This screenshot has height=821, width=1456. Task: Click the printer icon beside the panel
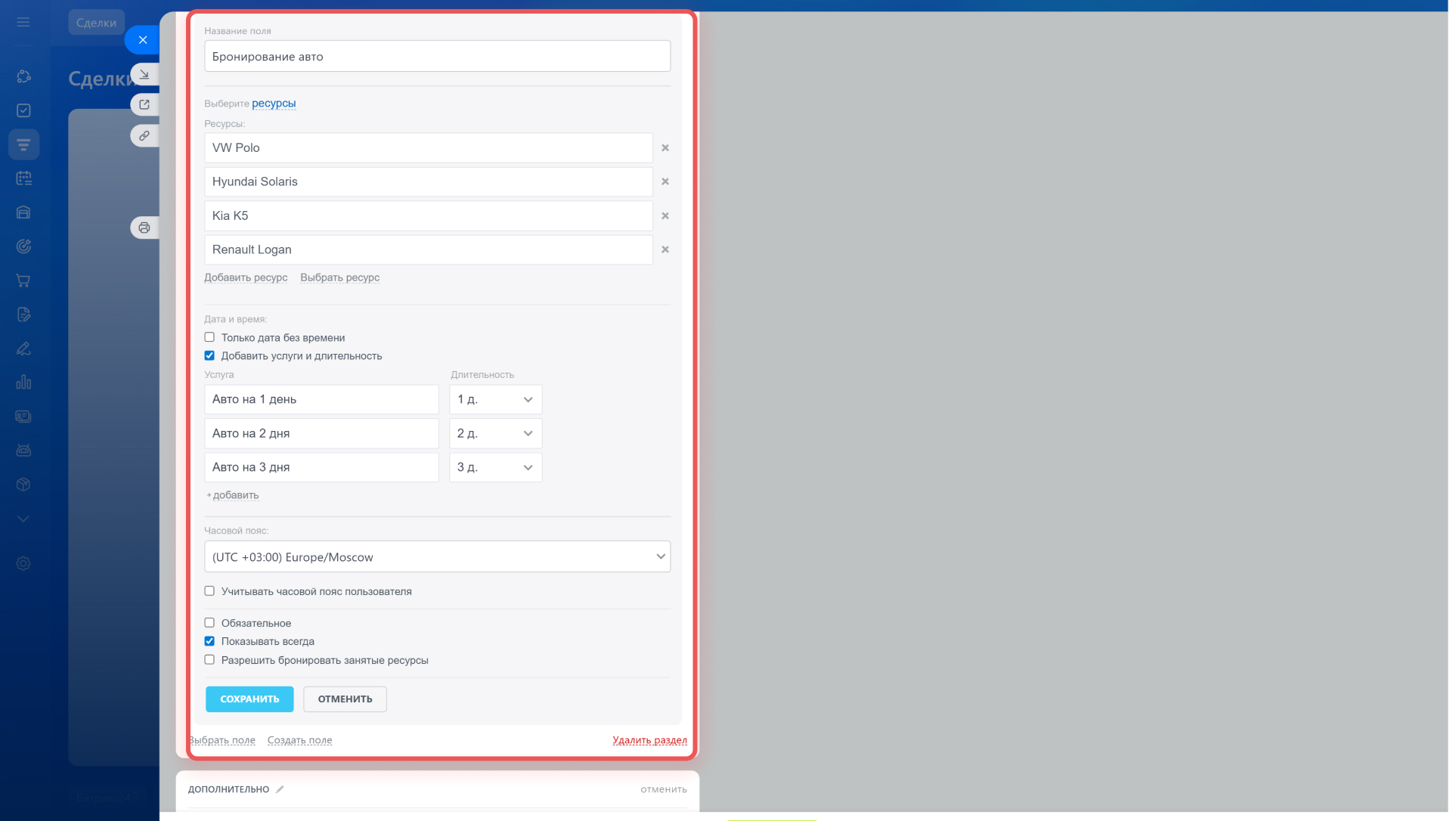click(x=144, y=228)
